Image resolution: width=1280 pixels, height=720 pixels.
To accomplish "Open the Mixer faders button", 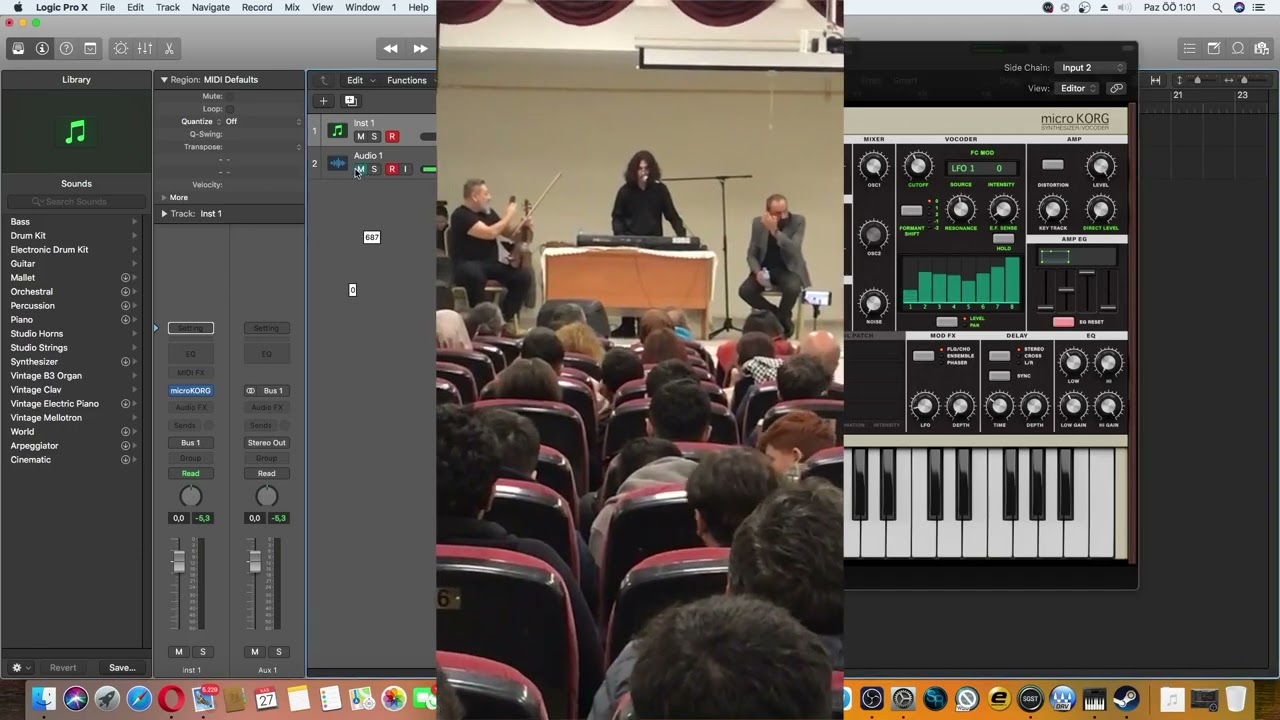I will point(145,48).
